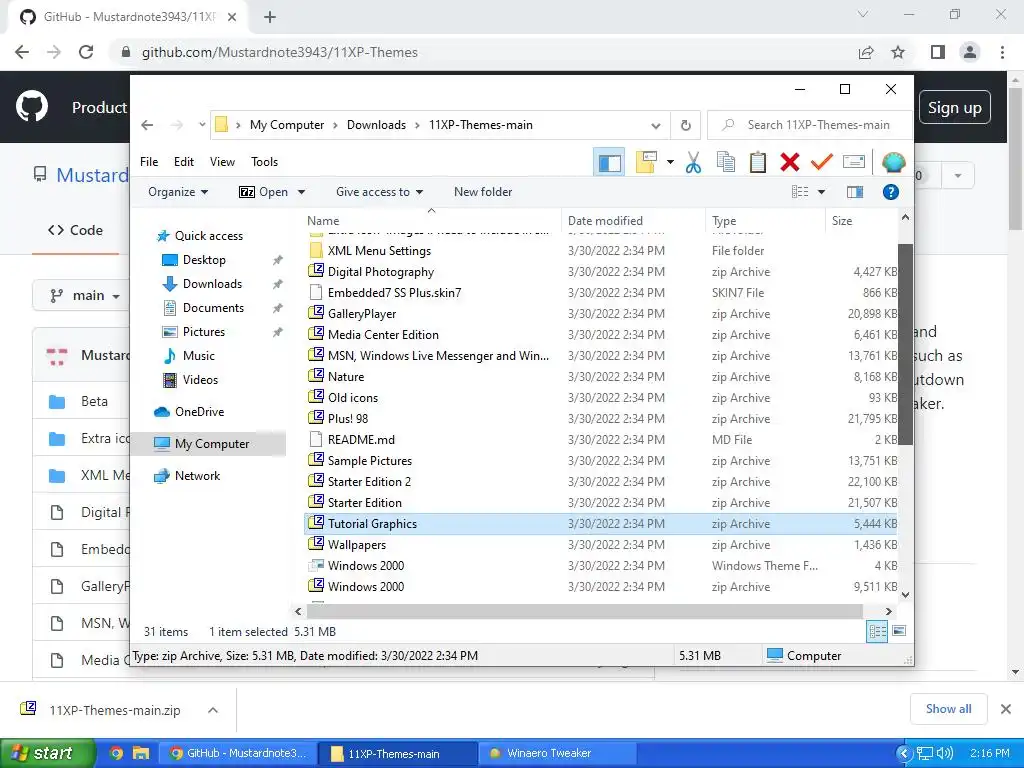This screenshot has height=768, width=1024.
Task: Click the orange checkmark Properties icon
Action: (822, 162)
